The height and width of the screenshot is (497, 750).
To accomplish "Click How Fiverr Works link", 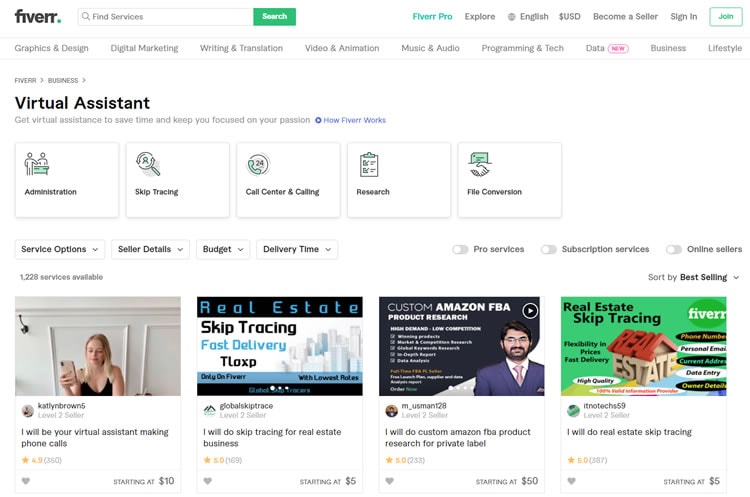I will [x=354, y=120].
